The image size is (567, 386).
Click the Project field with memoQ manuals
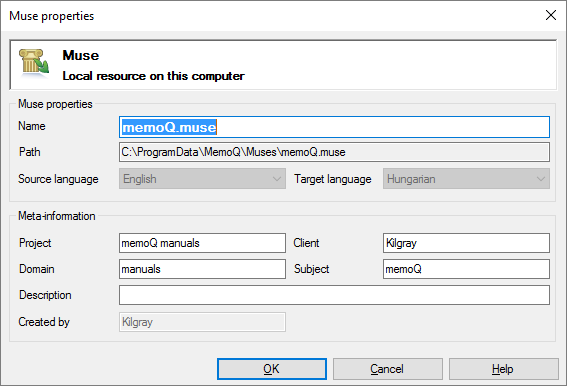click(202, 243)
